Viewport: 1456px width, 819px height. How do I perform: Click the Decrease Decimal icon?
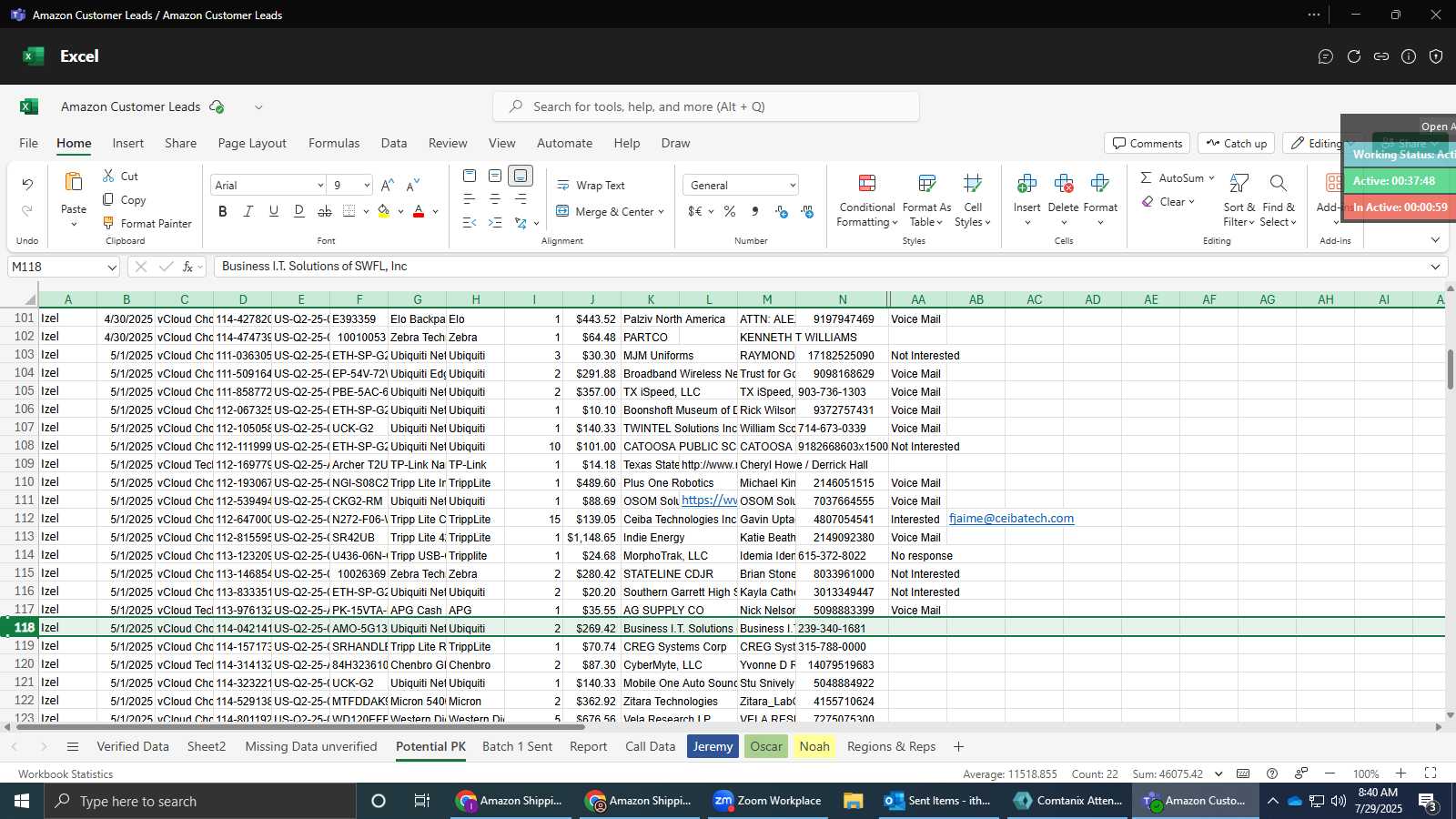[x=807, y=211]
